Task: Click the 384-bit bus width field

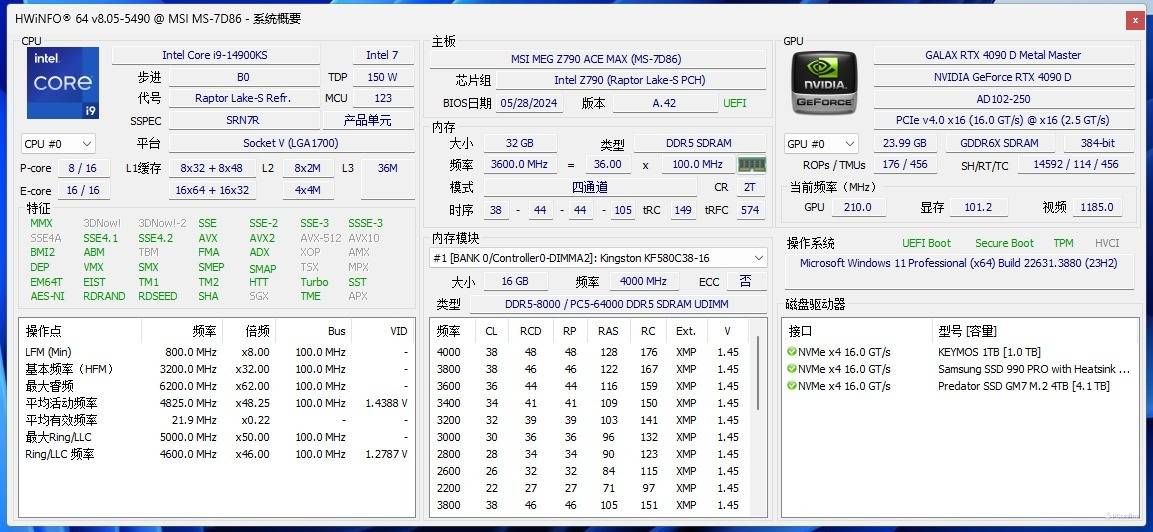Action: (x=1098, y=143)
